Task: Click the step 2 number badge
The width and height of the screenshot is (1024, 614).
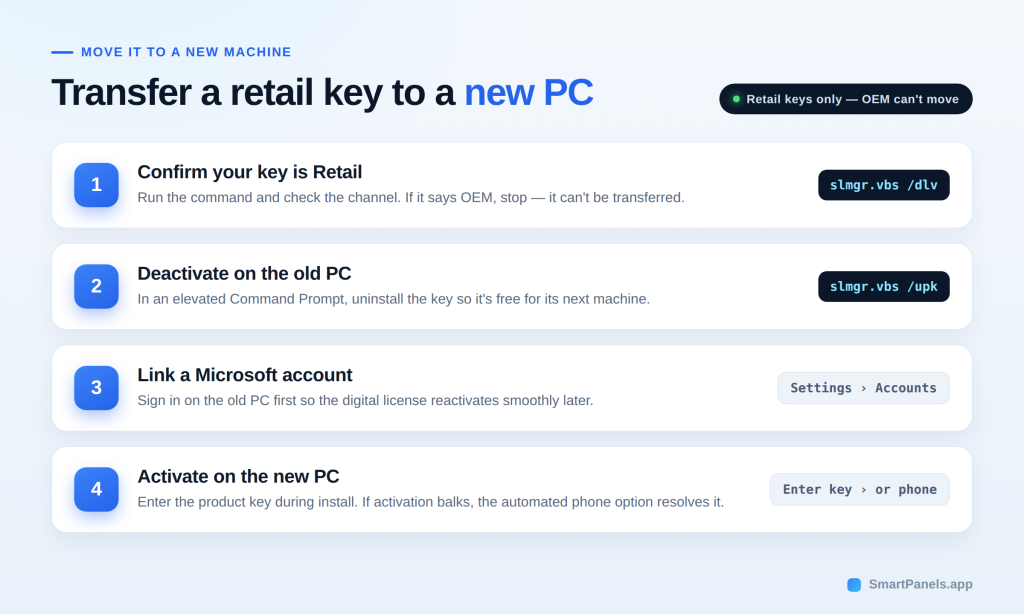Action: click(96, 286)
